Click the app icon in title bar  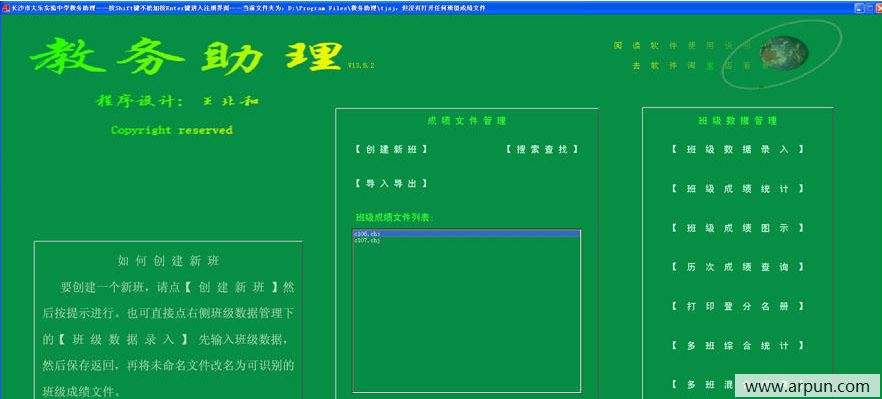tap(6, 8)
